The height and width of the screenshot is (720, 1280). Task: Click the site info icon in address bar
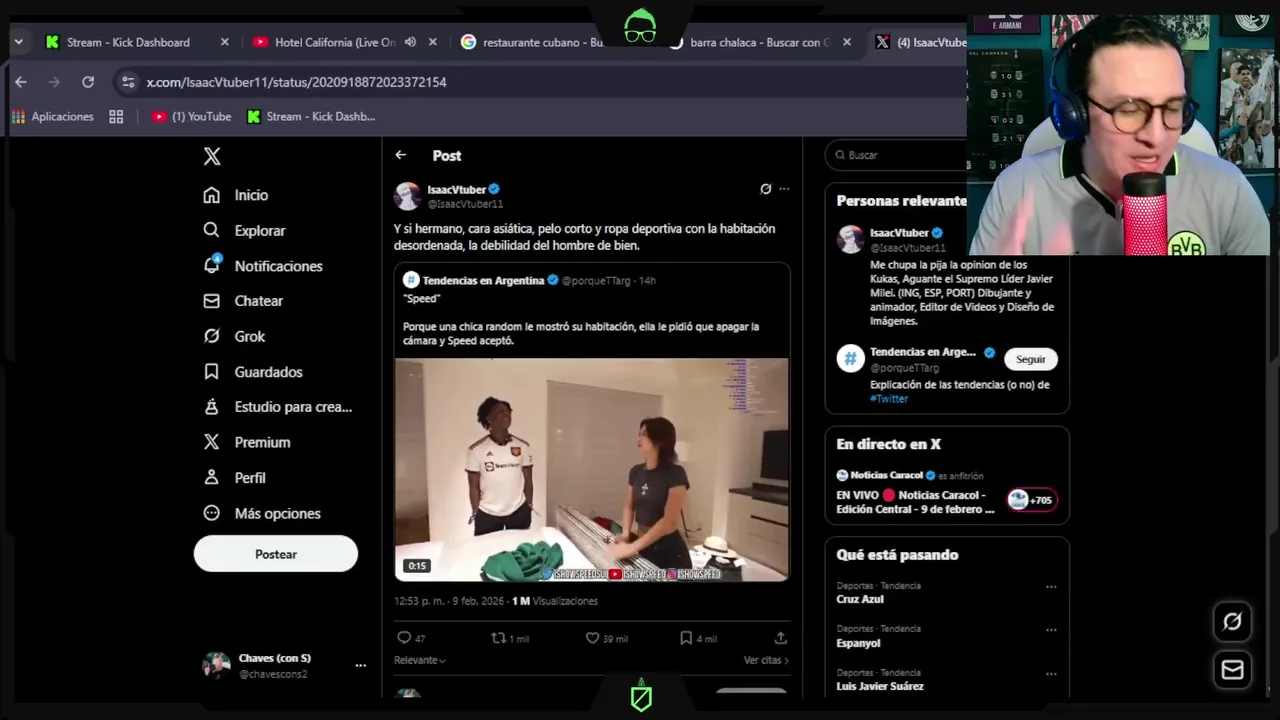[127, 82]
